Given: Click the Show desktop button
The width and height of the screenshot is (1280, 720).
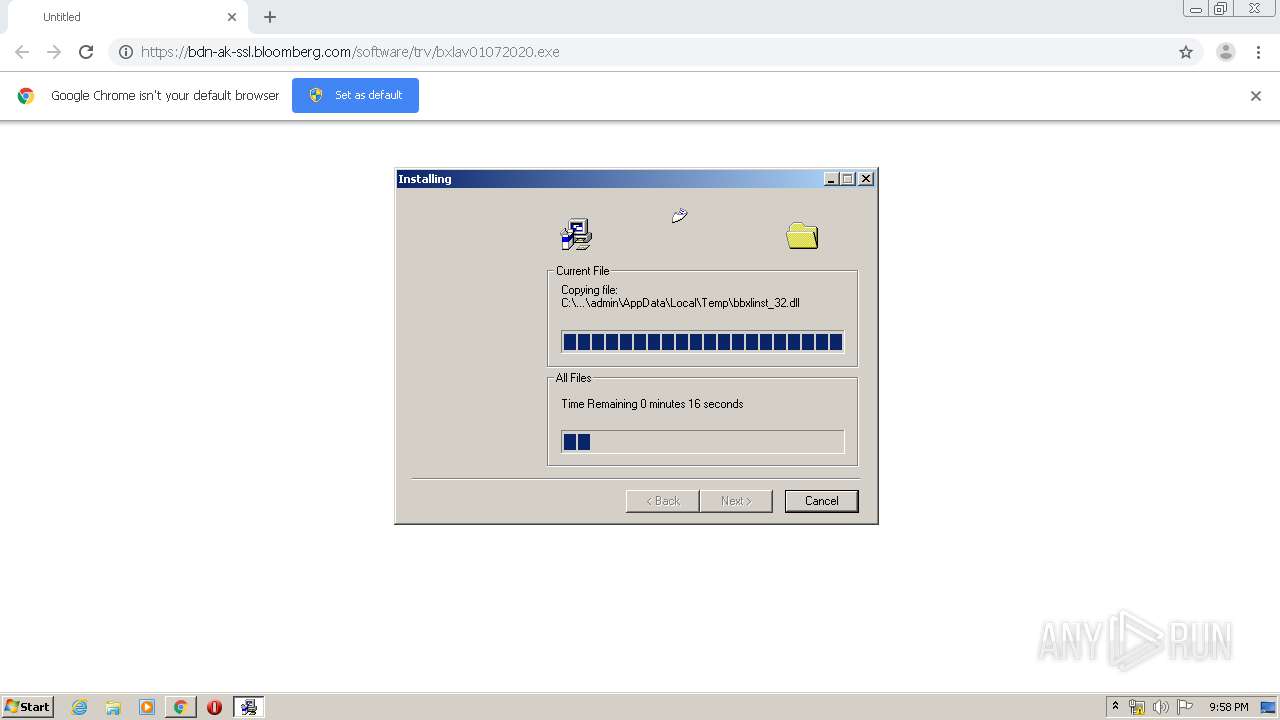Looking at the screenshot, I should click(1269, 707).
